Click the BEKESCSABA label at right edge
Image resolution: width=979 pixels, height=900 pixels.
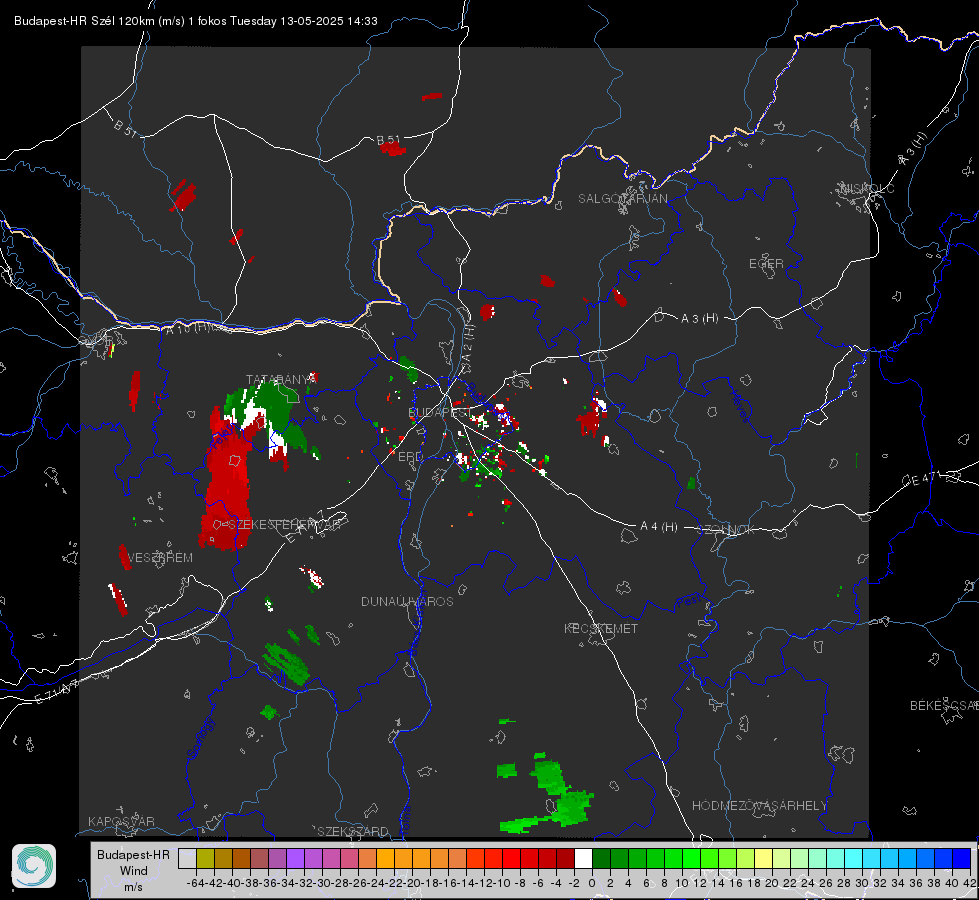click(944, 706)
